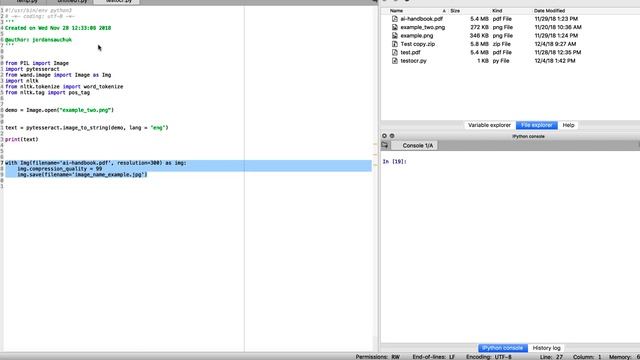
Task: Click the from PIL import Image line
Action: 37,63
